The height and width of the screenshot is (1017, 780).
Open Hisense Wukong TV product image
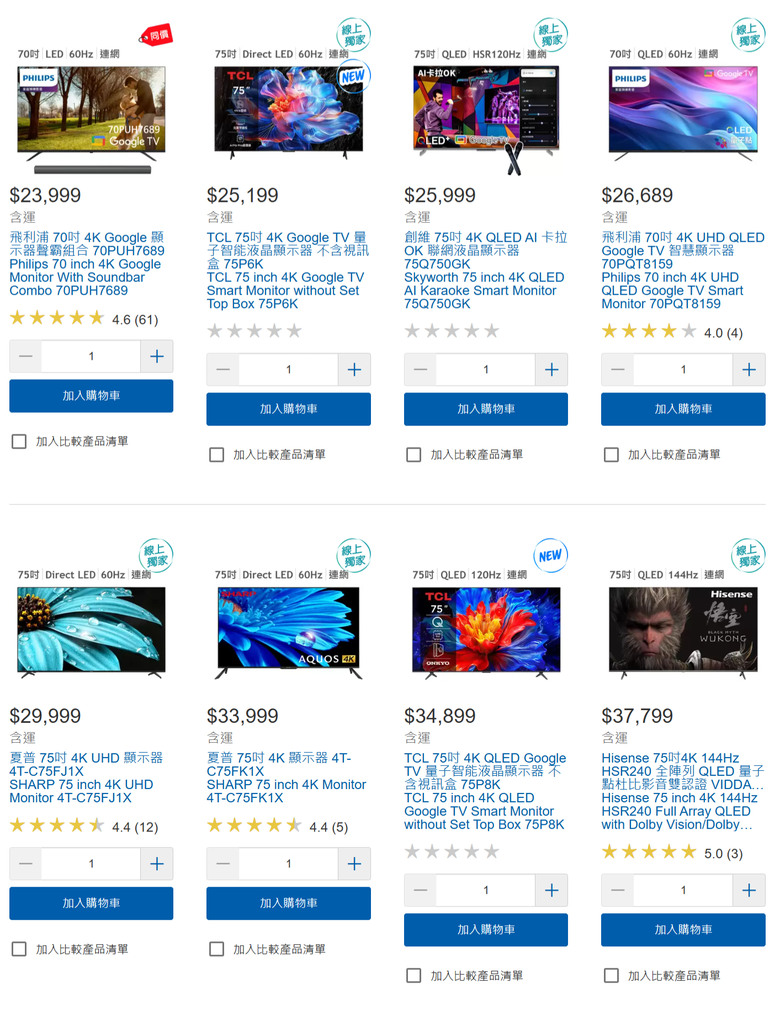click(683, 630)
